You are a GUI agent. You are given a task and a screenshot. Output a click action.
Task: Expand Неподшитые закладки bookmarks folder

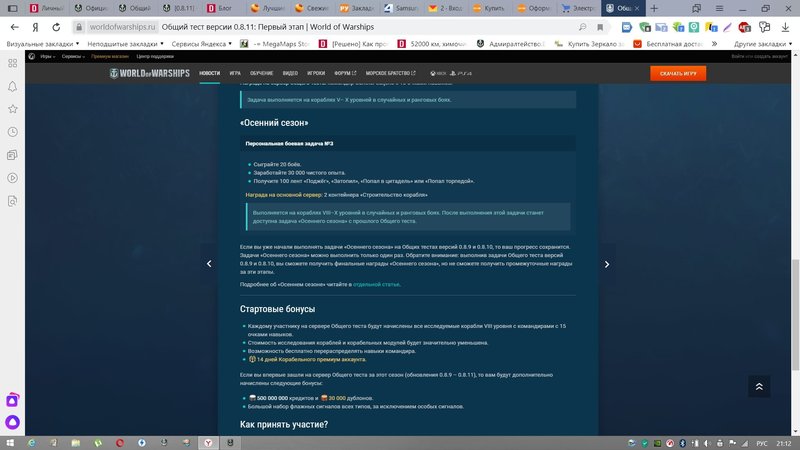126,44
